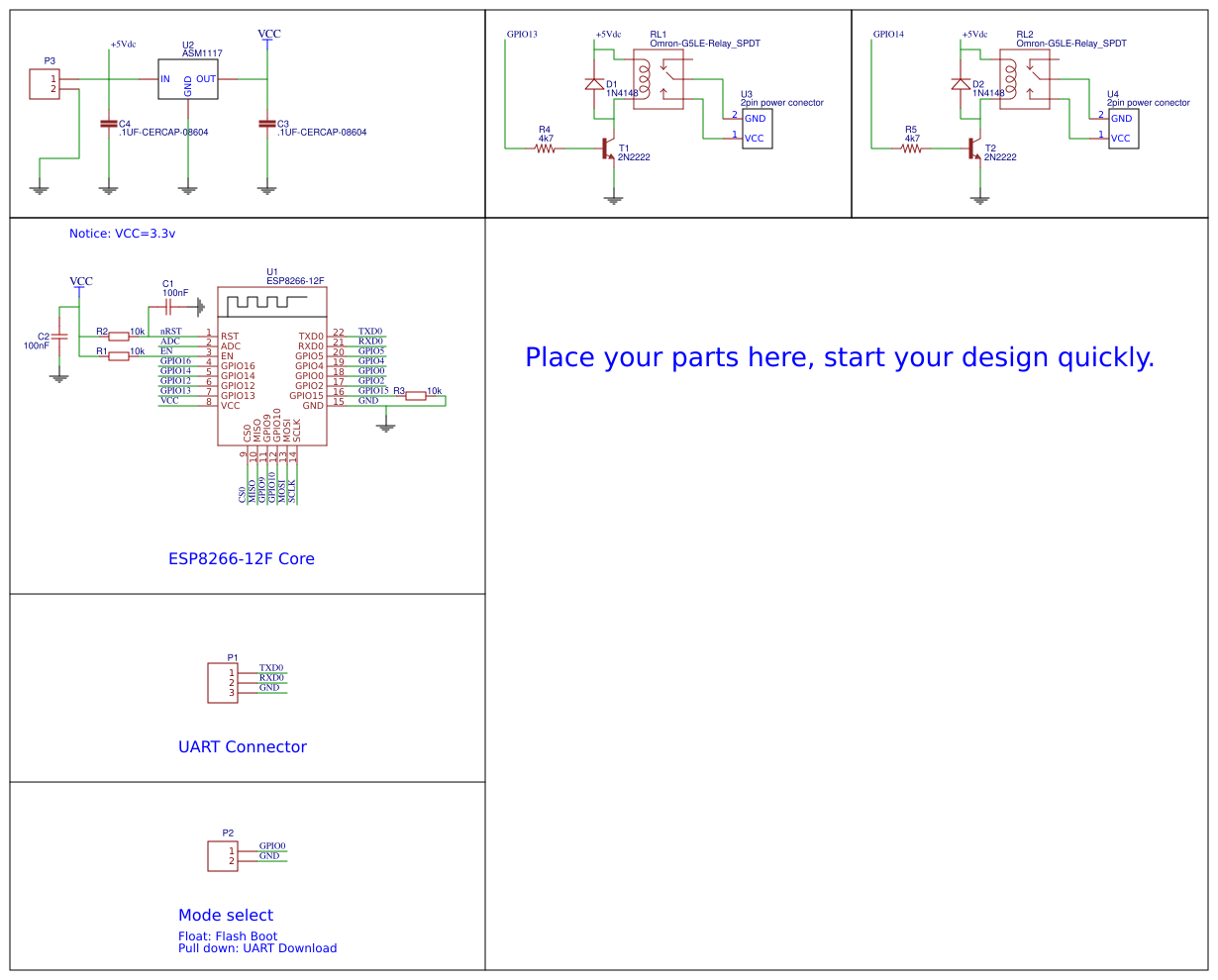
Task: Click the nRST net label
Action: pos(171,332)
